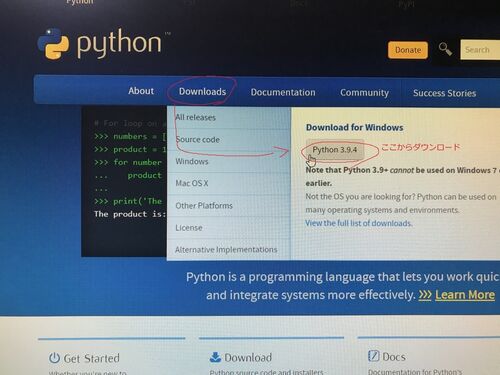The image size is (500, 375).
Task: Click the Download arrow icon
Action: 215,357
